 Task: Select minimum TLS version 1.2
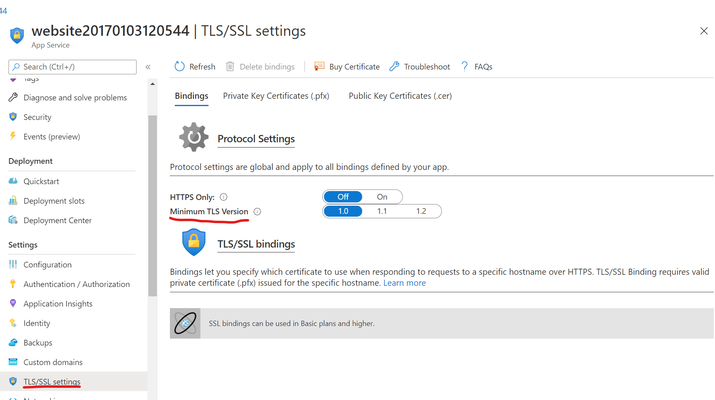coord(421,211)
